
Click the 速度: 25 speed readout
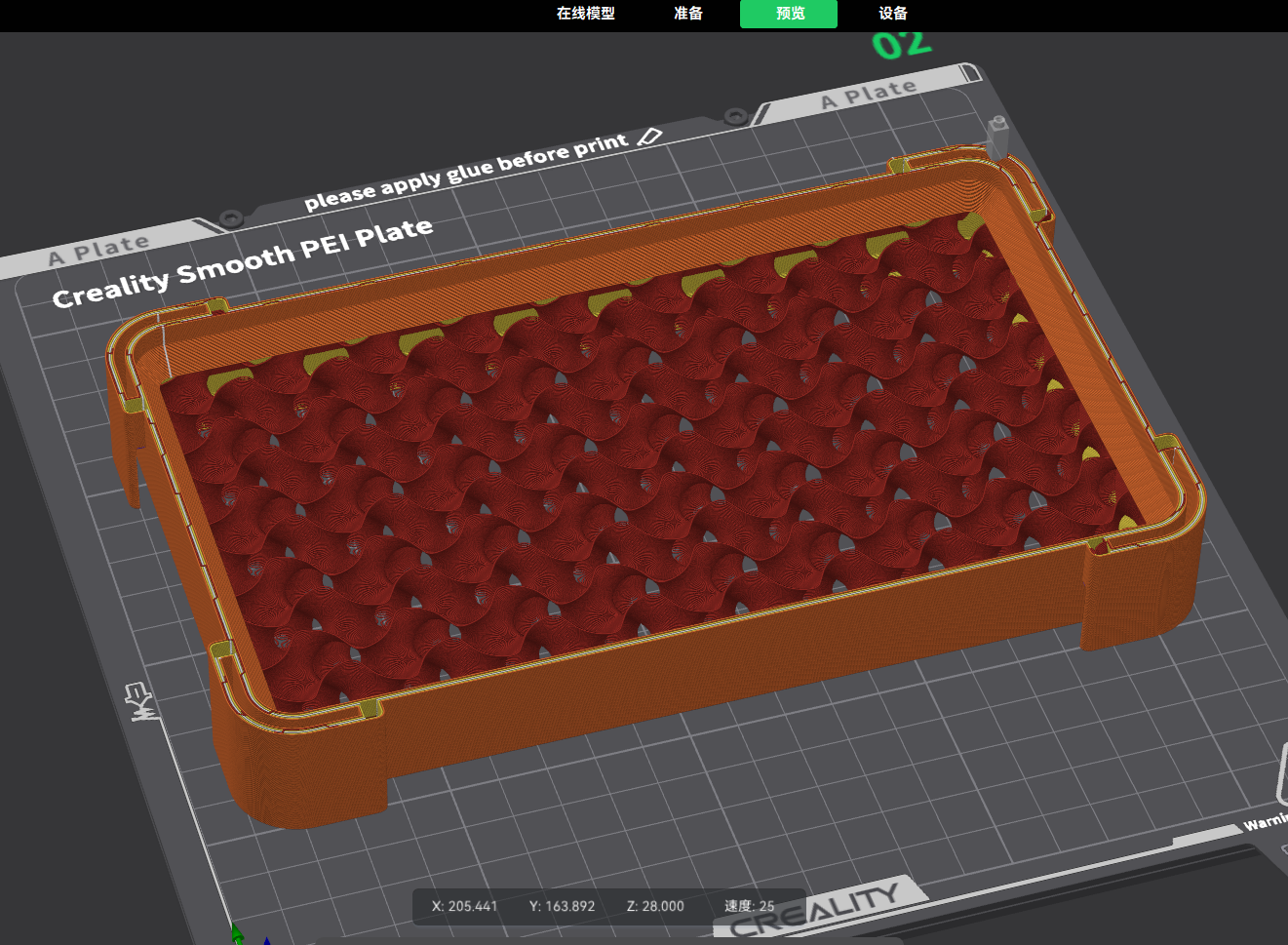749,906
